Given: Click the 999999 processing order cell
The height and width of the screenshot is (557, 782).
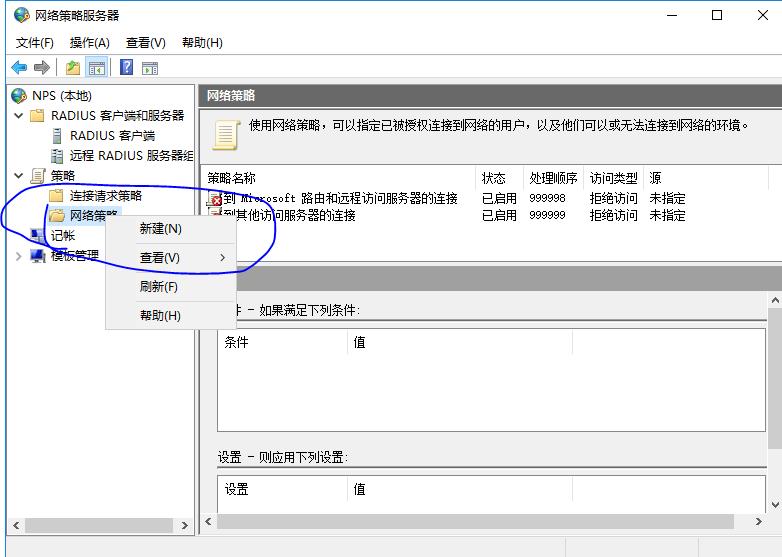Looking at the screenshot, I should [x=547, y=215].
